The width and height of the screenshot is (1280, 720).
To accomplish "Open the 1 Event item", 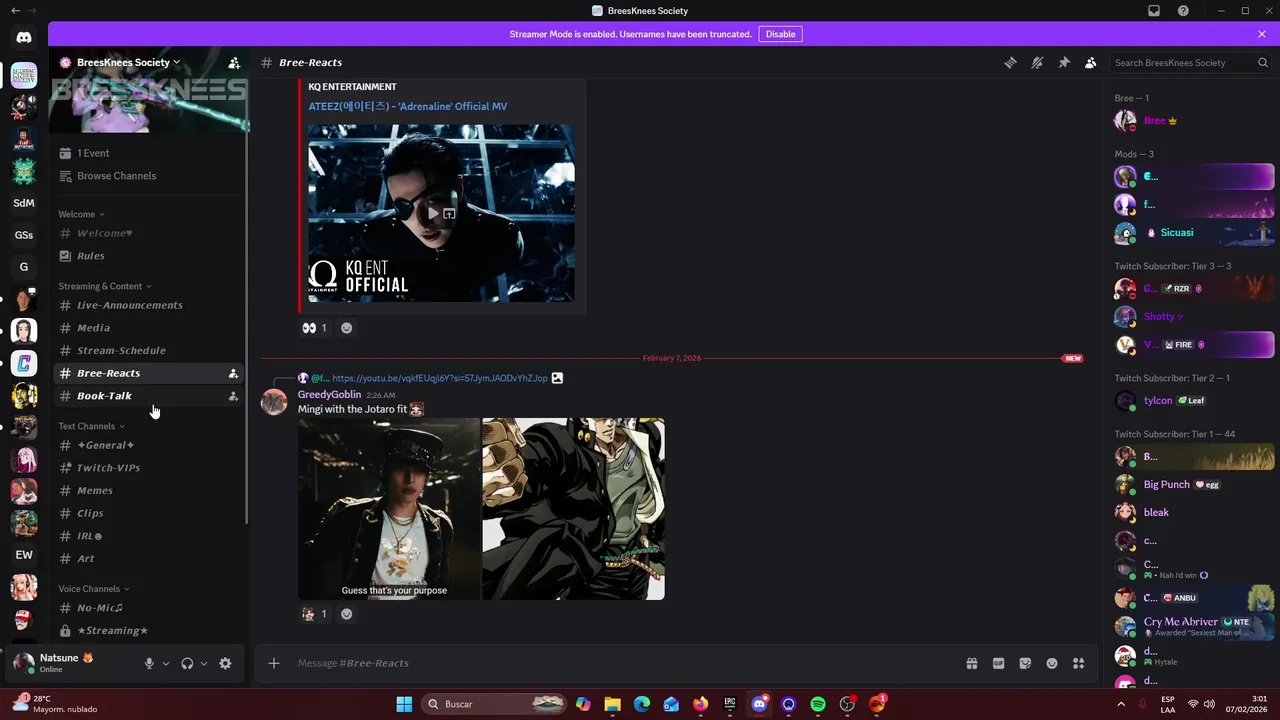I will (148, 153).
